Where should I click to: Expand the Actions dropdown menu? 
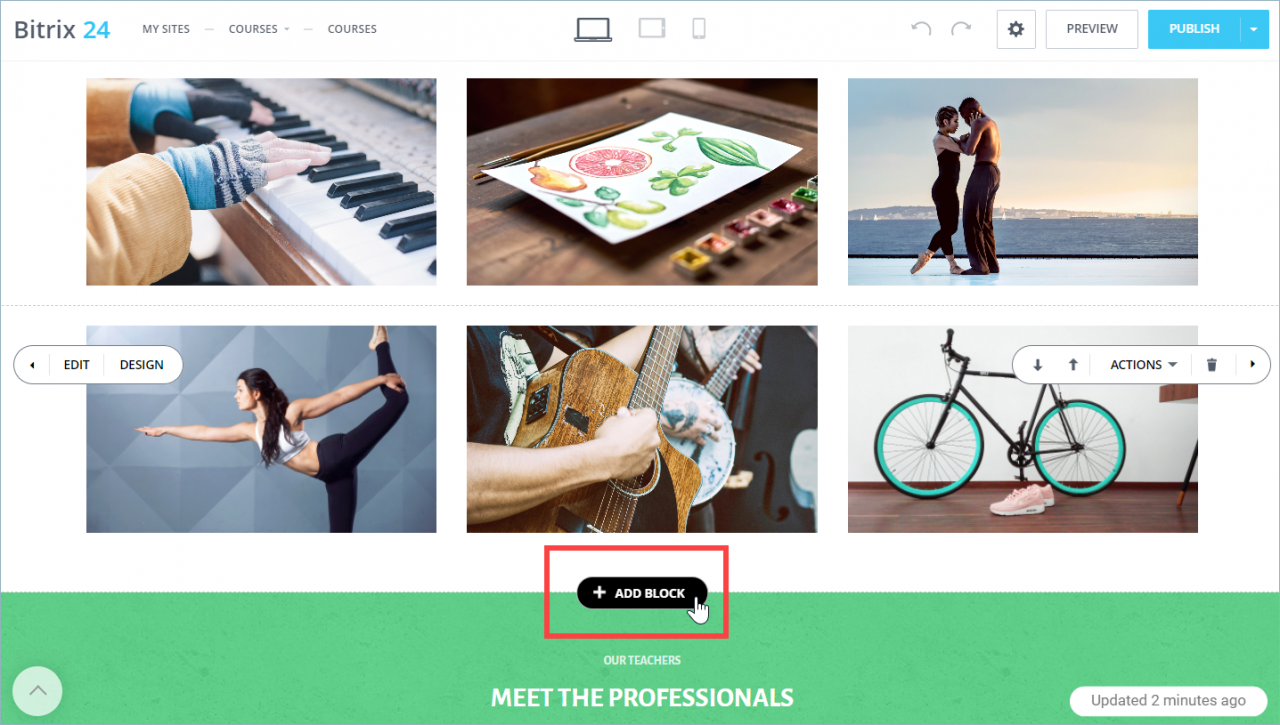[x=1143, y=365]
